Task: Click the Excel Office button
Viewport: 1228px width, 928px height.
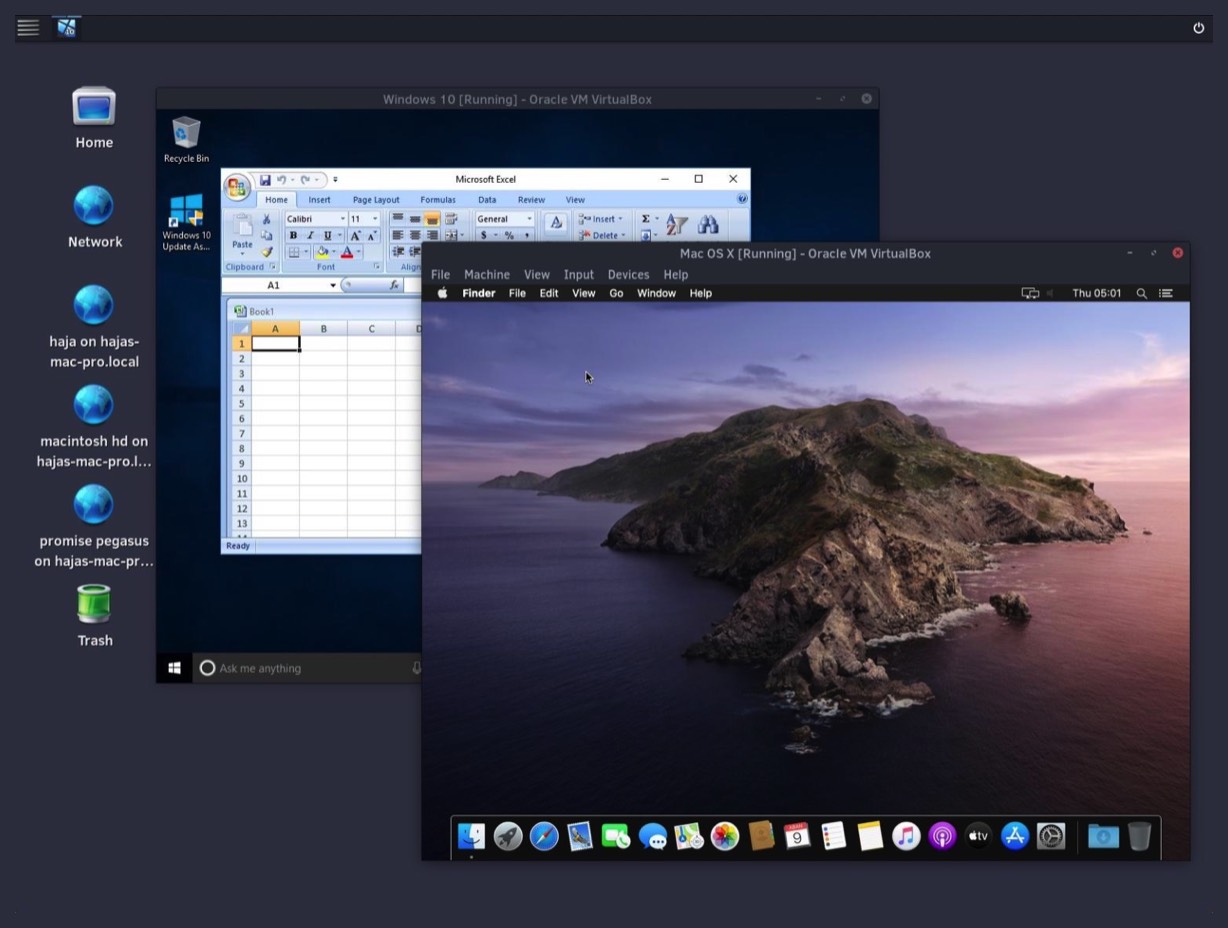Action: click(x=237, y=187)
